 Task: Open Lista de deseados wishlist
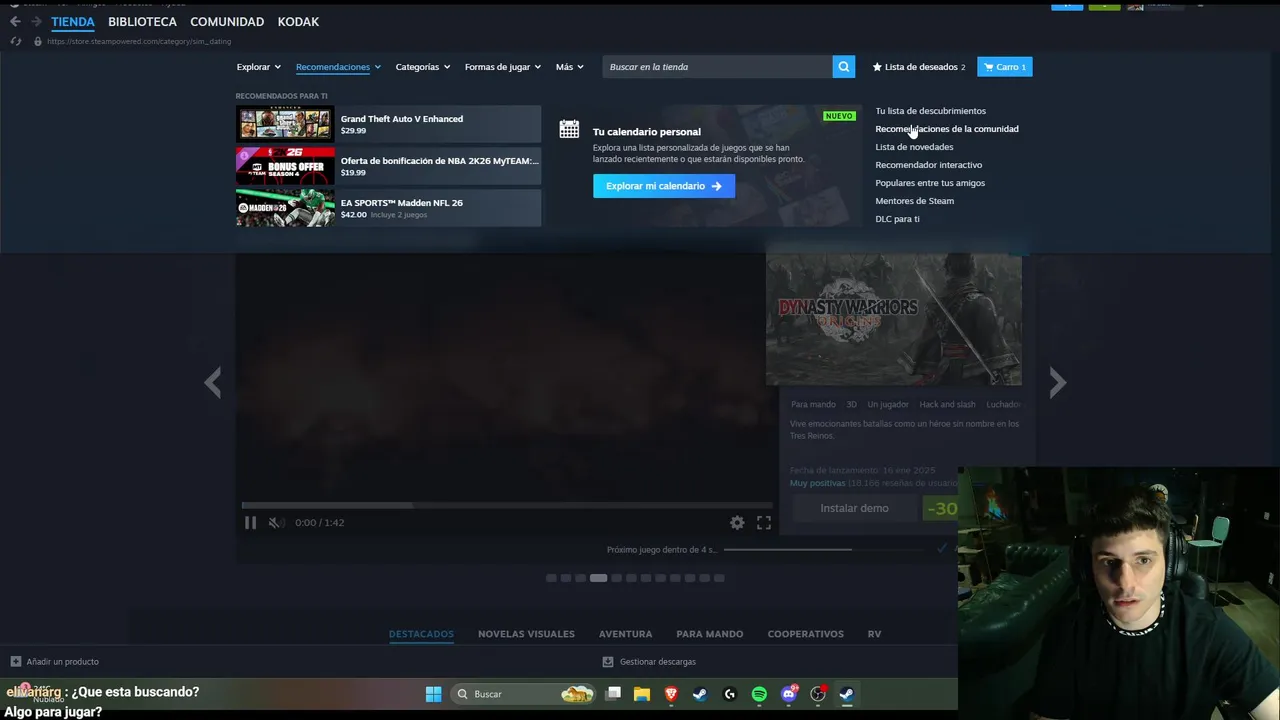919,67
